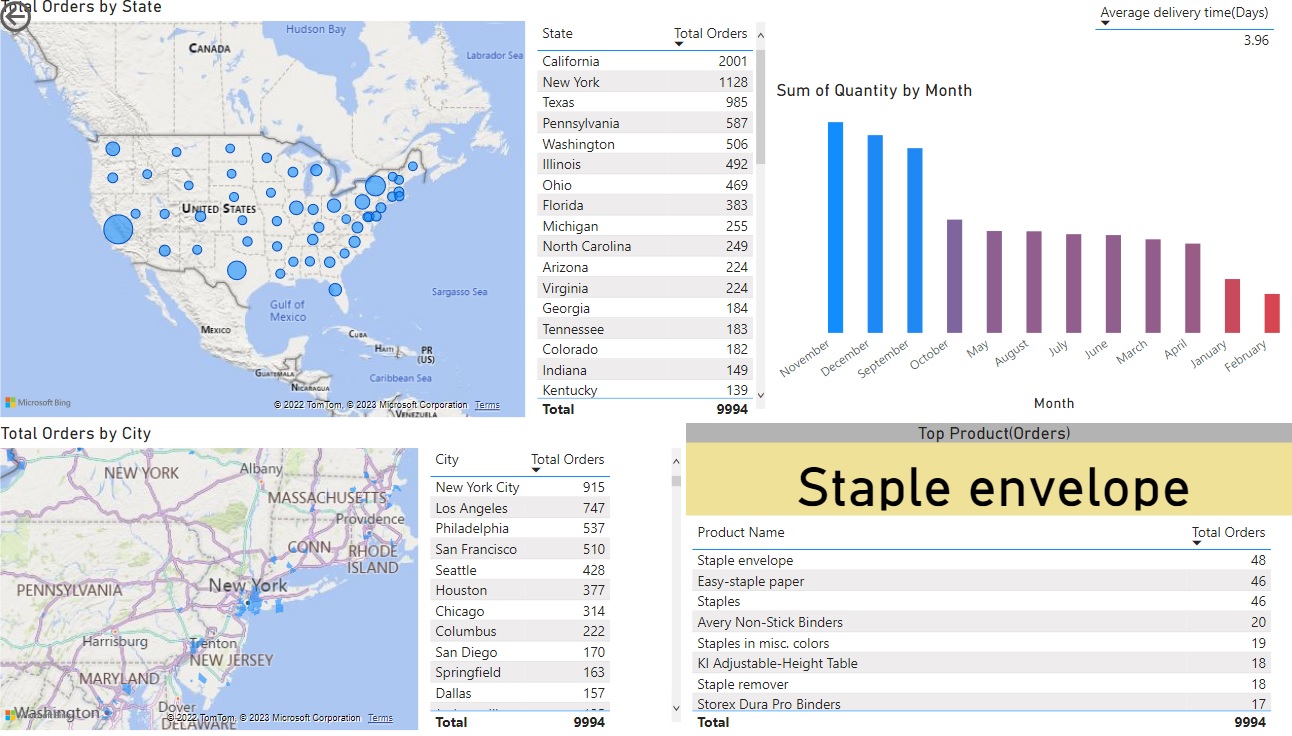
Task: Click the back navigation arrow icon
Action: pyautogui.click(x=16, y=17)
